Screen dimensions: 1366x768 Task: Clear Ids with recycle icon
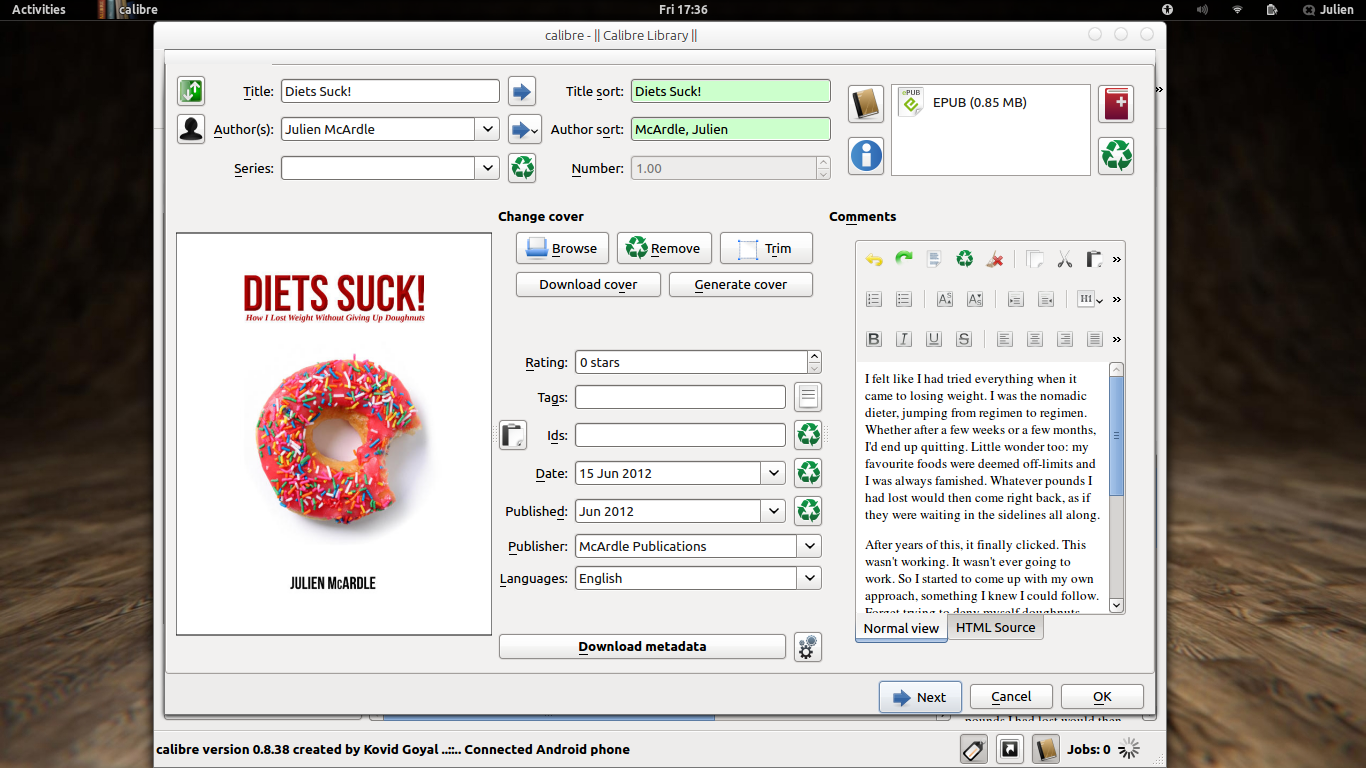(x=808, y=435)
